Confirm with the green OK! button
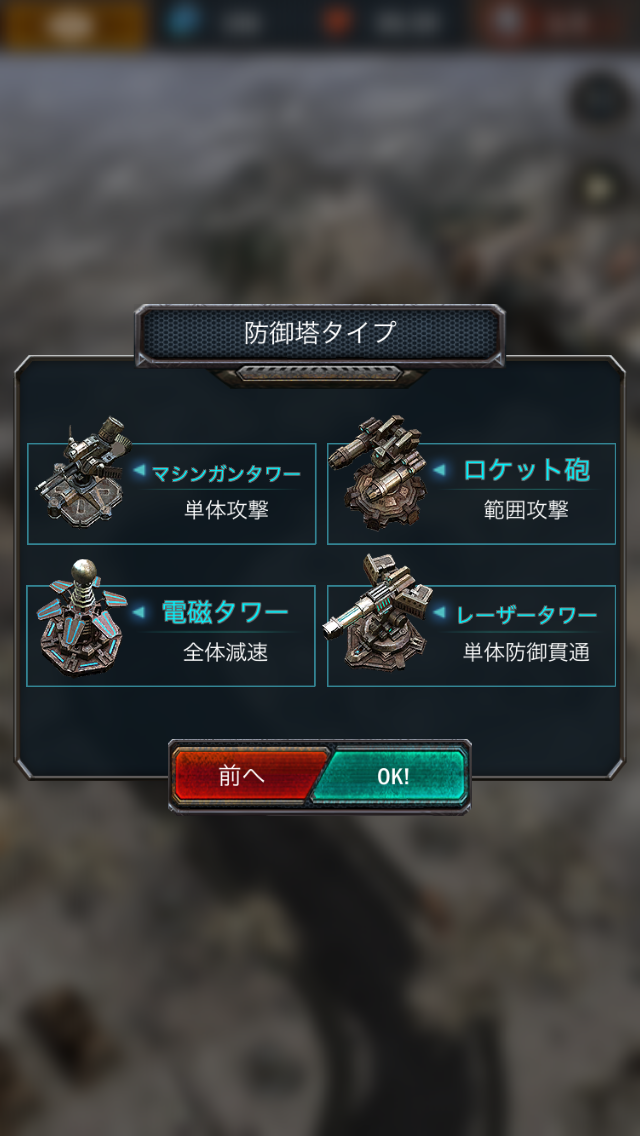The height and width of the screenshot is (1136, 640). (x=392, y=776)
